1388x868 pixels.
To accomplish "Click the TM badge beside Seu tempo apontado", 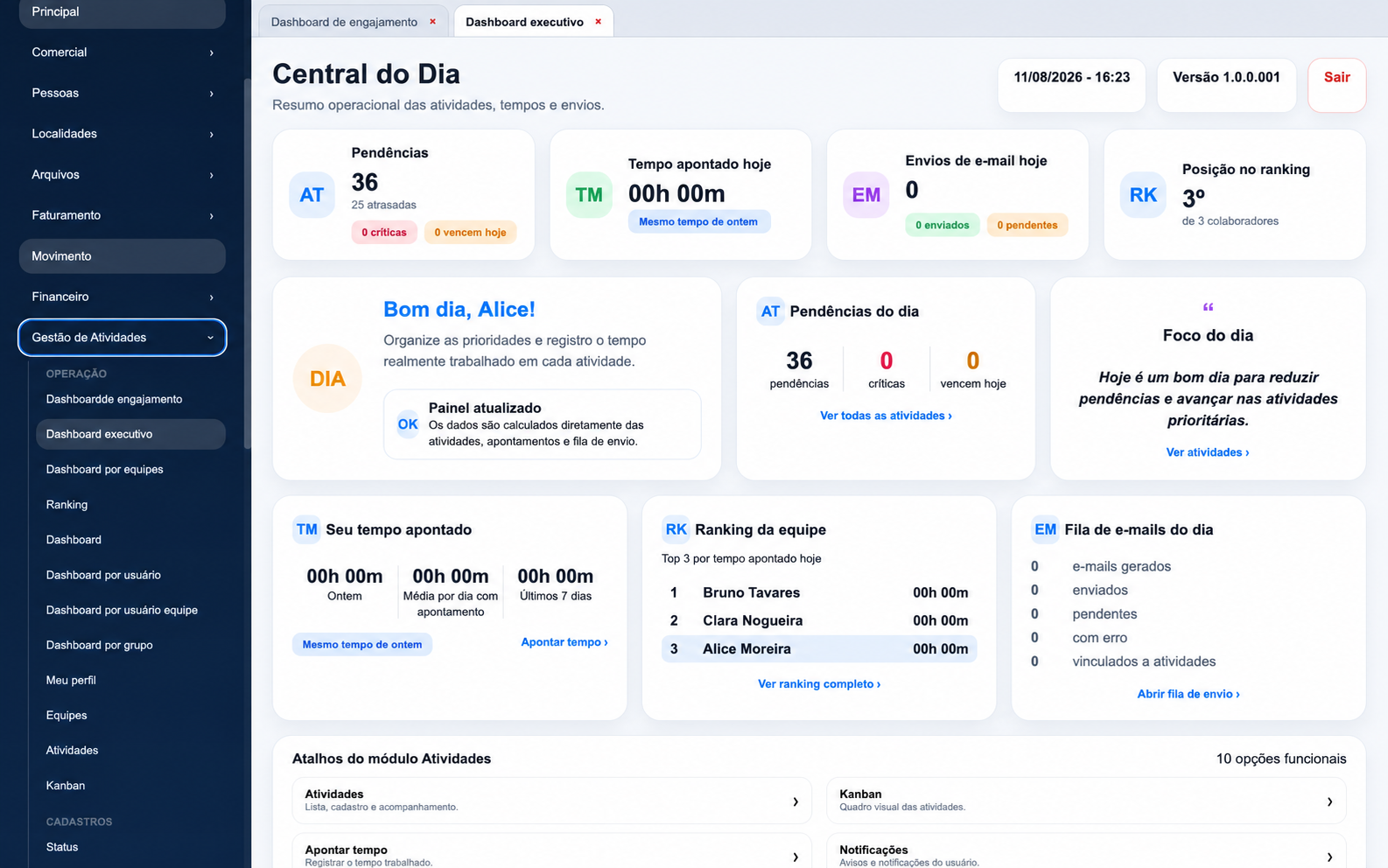I will coord(306,529).
